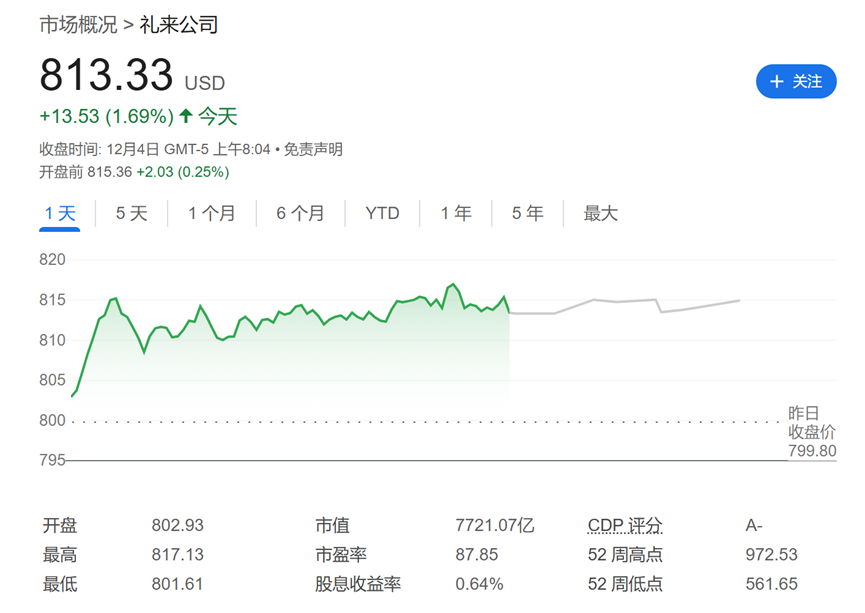Click the 52 周高点 value 972.53
865x613 pixels.
[771, 555]
